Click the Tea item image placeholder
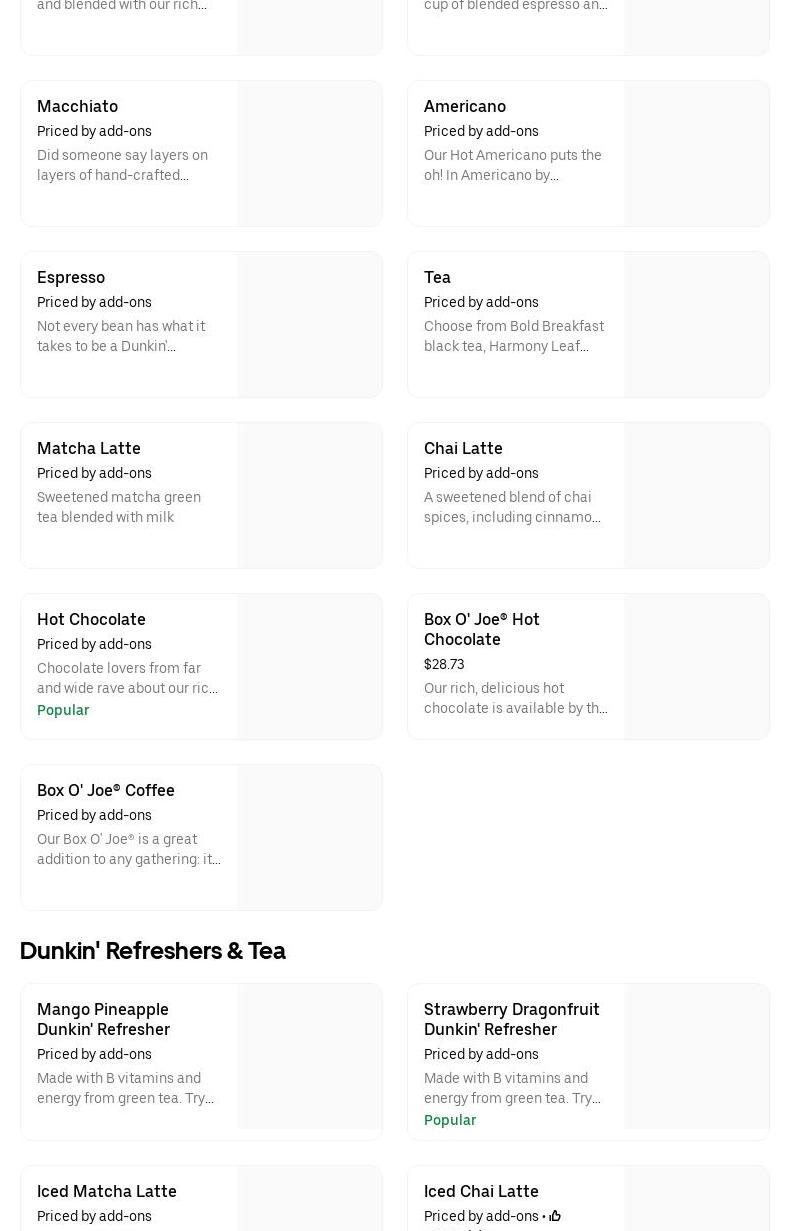Viewport: 804px width, 1231px height. [696, 325]
